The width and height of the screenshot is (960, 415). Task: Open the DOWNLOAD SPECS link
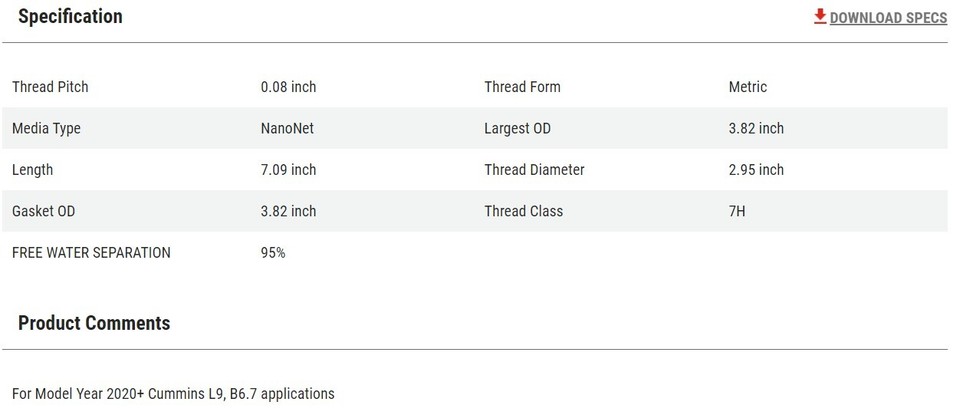[x=887, y=18]
